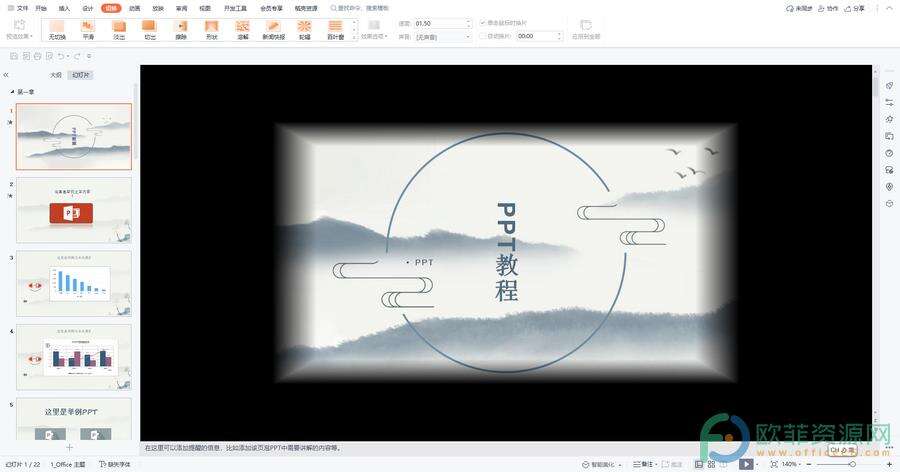The image size is (900, 472).
Task: Click the zoom out minus icon
Action: click(809, 464)
